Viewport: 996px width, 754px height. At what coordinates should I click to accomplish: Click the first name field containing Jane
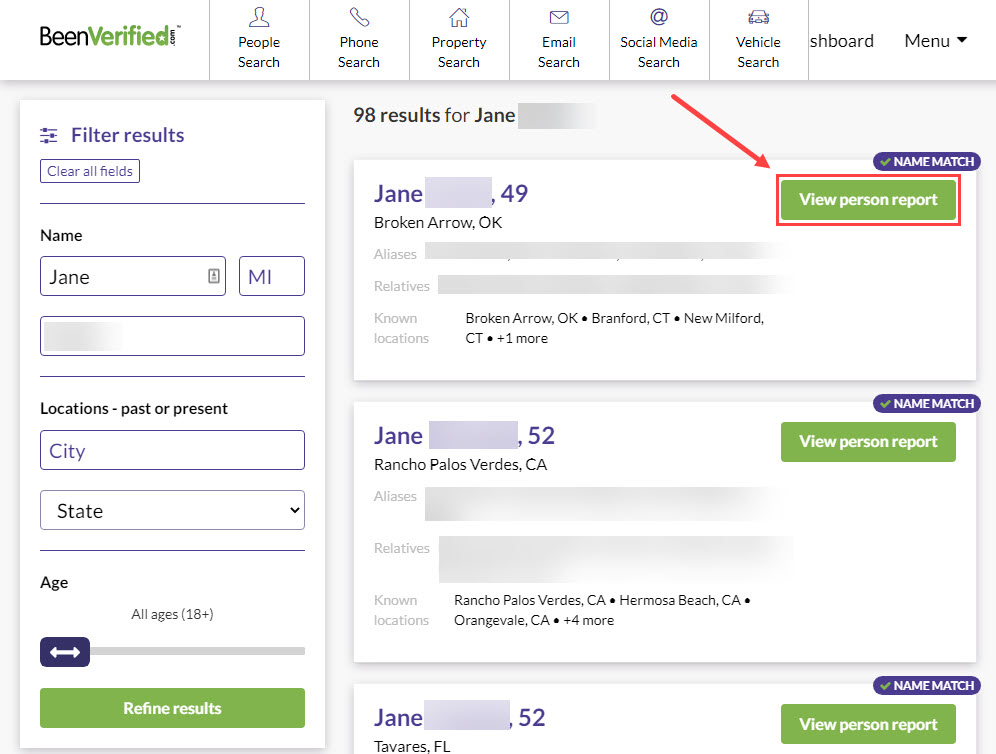coord(120,277)
